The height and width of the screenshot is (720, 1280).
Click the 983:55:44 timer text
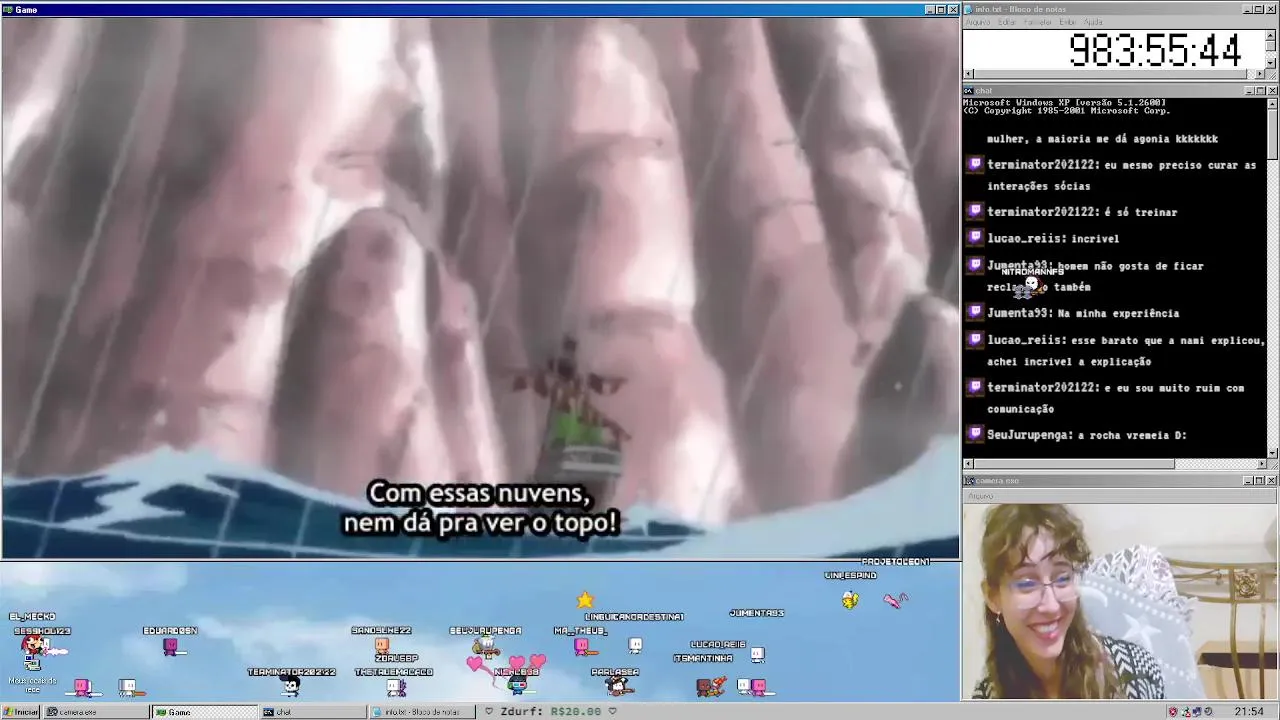tap(1155, 50)
